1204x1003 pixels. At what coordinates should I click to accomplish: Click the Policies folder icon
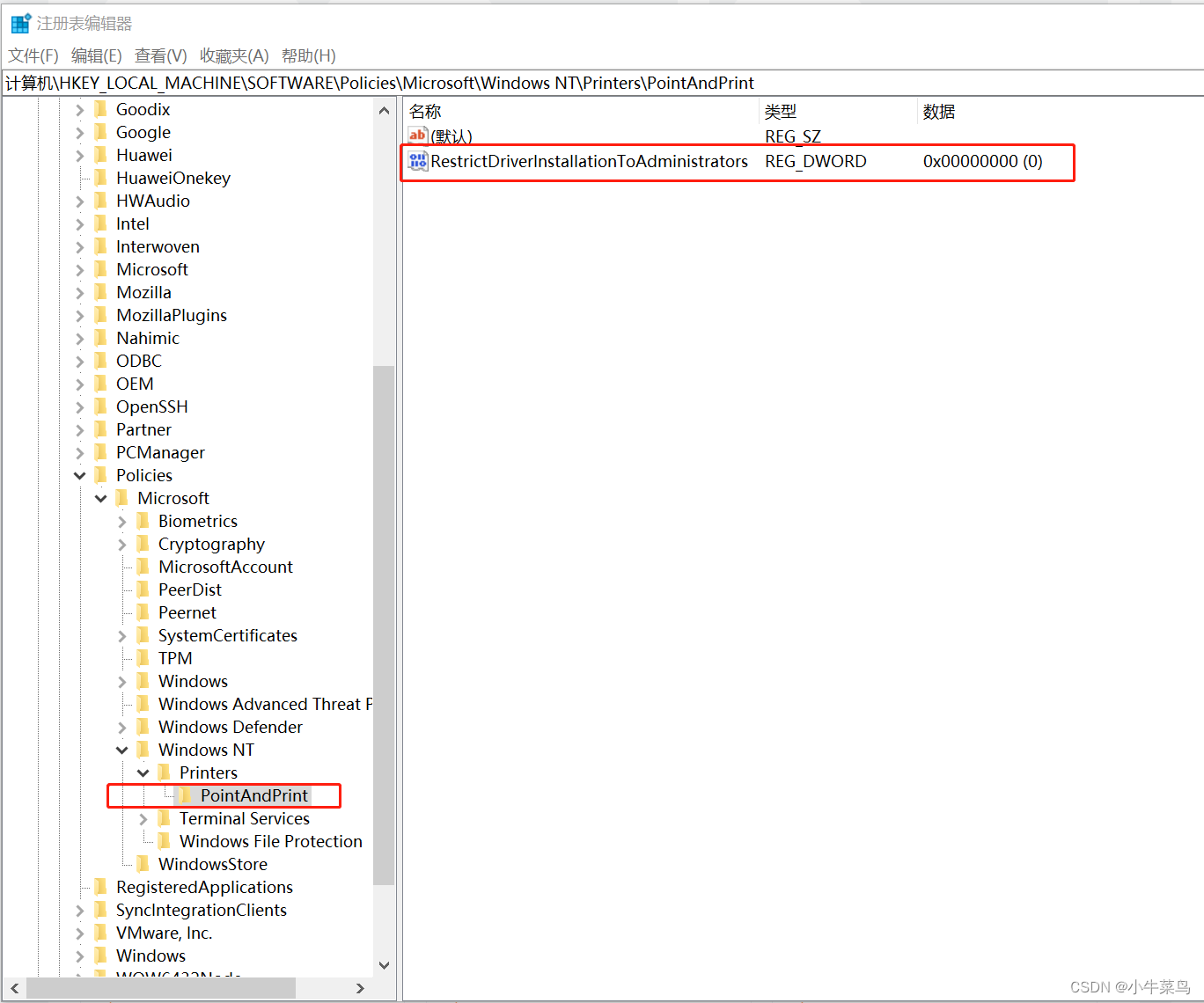point(102,474)
